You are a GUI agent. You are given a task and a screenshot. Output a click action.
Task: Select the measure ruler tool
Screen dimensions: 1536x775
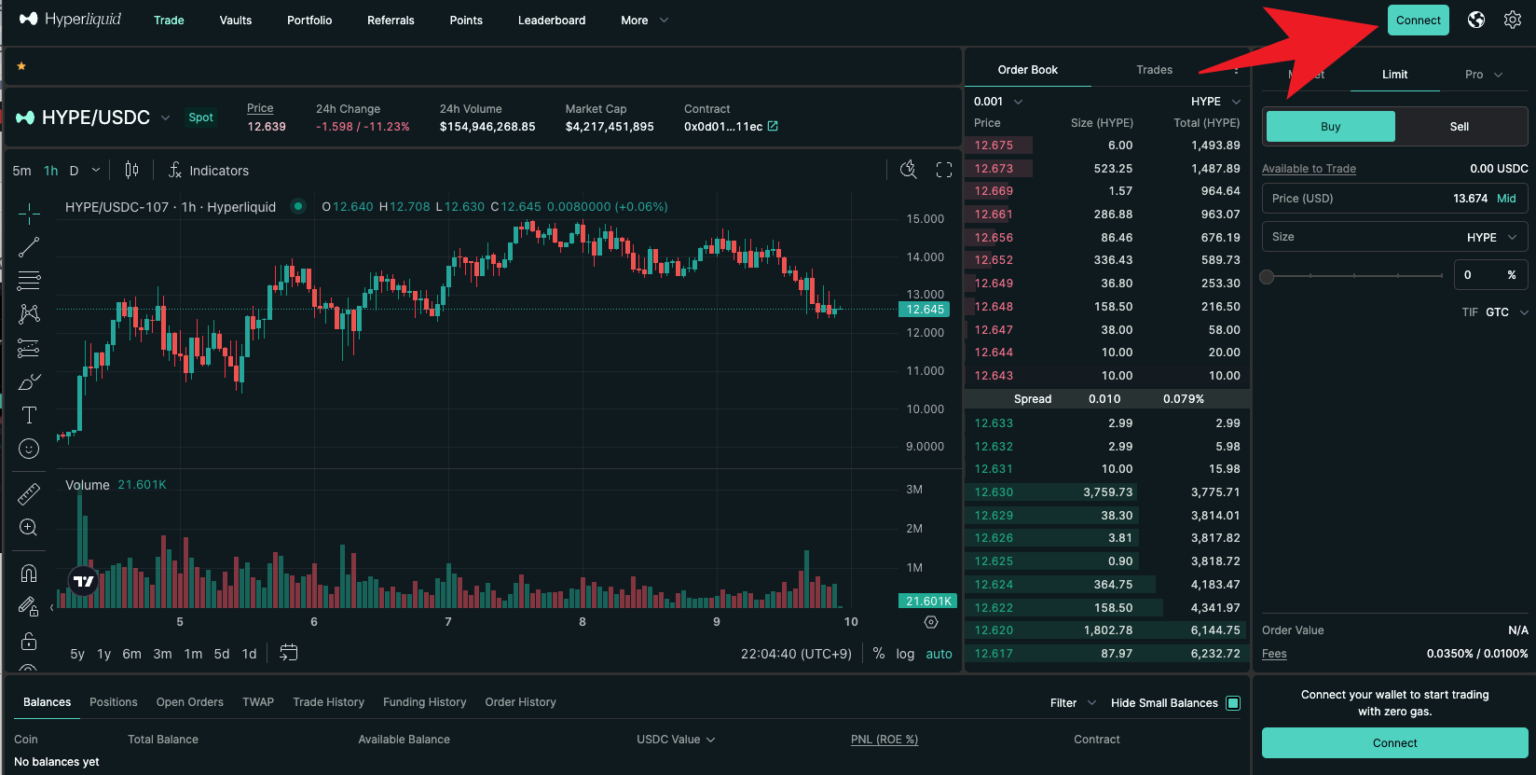pos(27,493)
